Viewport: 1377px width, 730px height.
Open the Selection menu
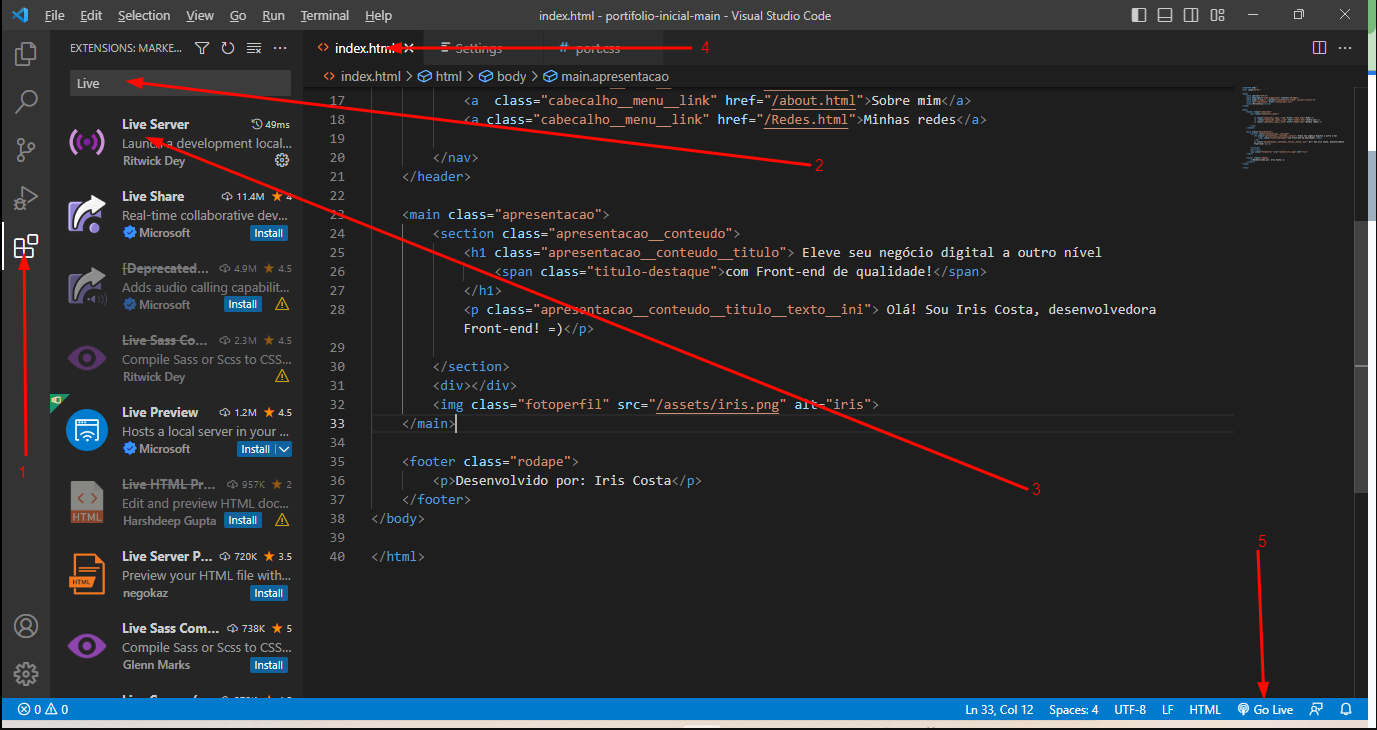click(144, 16)
